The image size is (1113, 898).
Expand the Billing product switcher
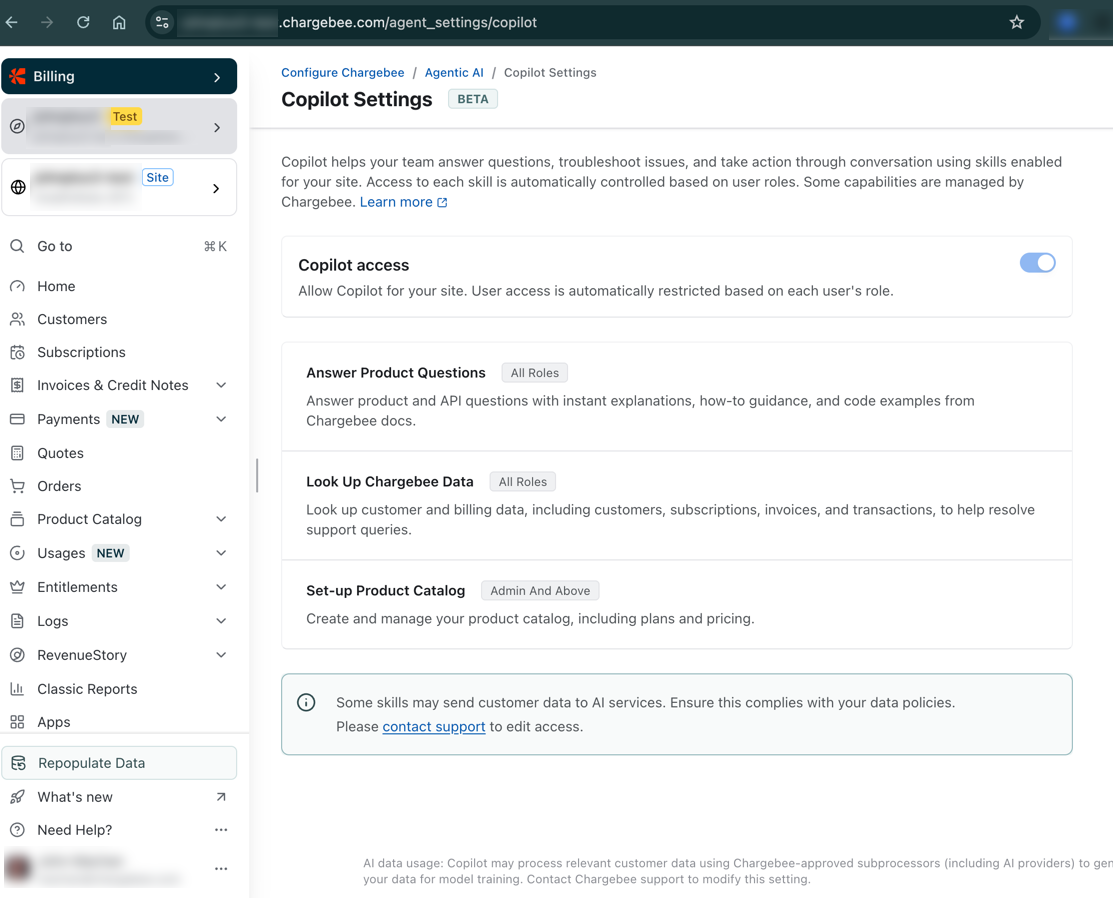pyautogui.click(x=217, y=77)
